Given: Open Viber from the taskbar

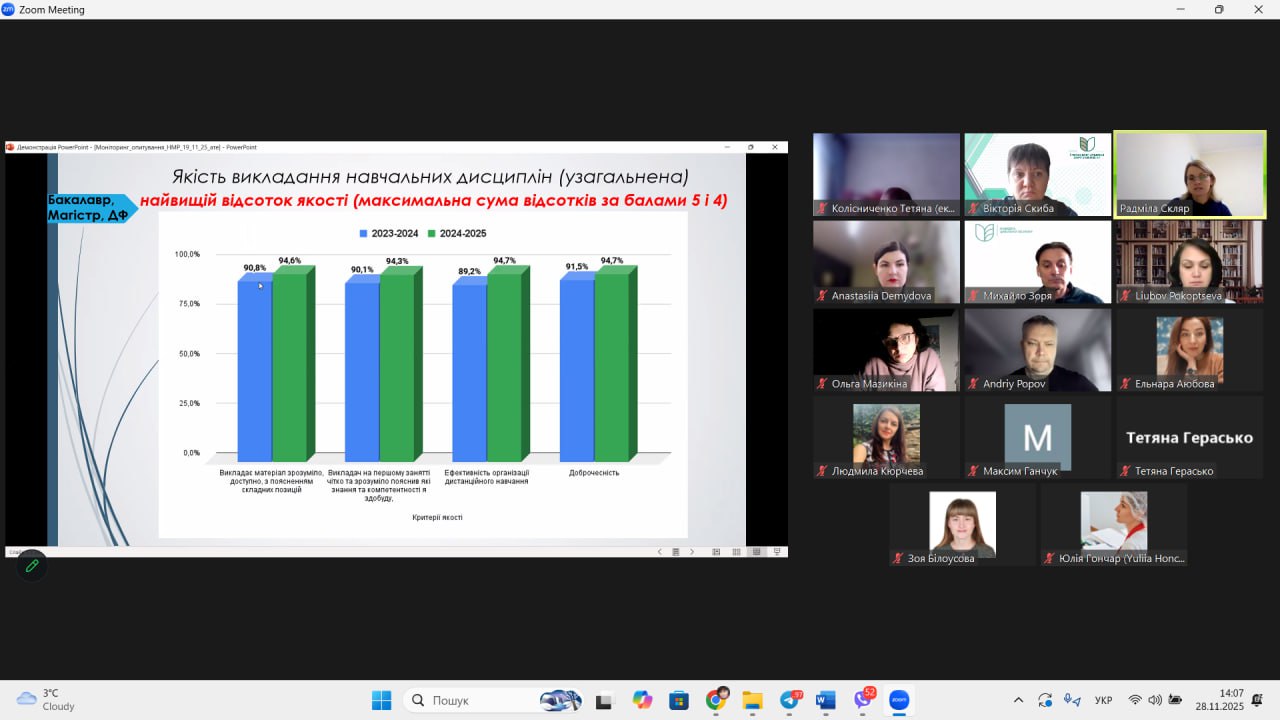Looking at the screenshot, I should 863,700.
